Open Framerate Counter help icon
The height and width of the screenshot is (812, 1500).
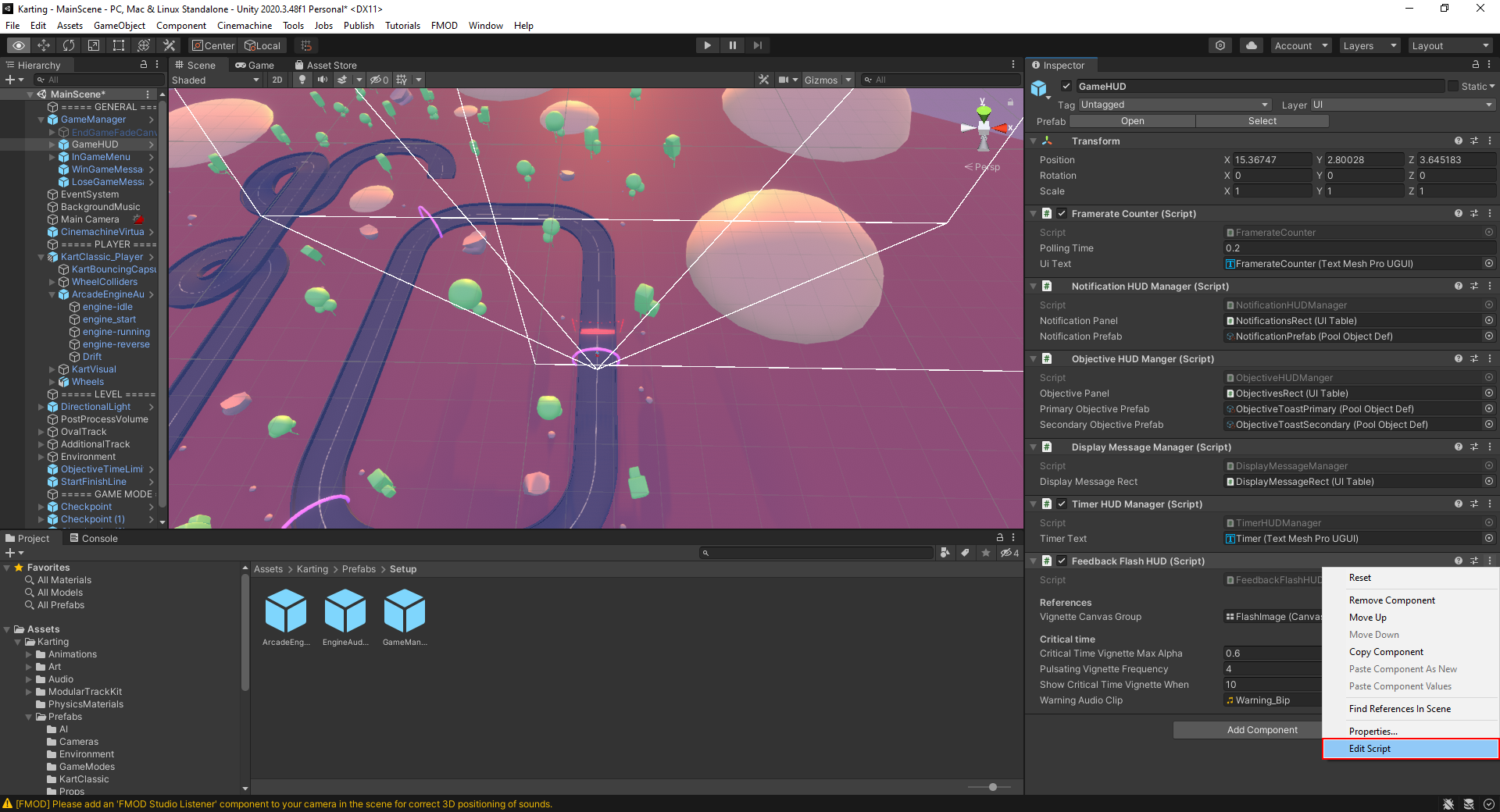[1458, 213]
